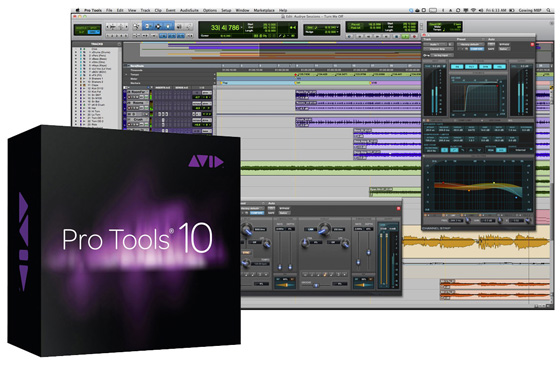Open the Nudge value dropdown
This screenshot has width=560, height=365.
(x=338, y=32)
